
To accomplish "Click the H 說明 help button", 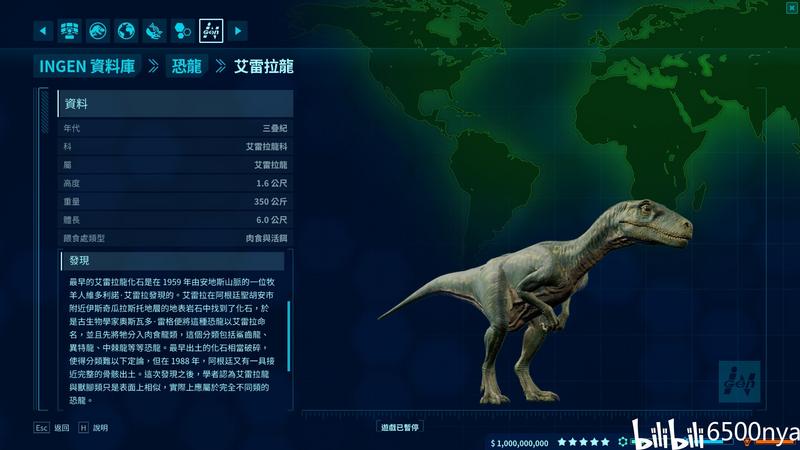I will coord(93,428).
